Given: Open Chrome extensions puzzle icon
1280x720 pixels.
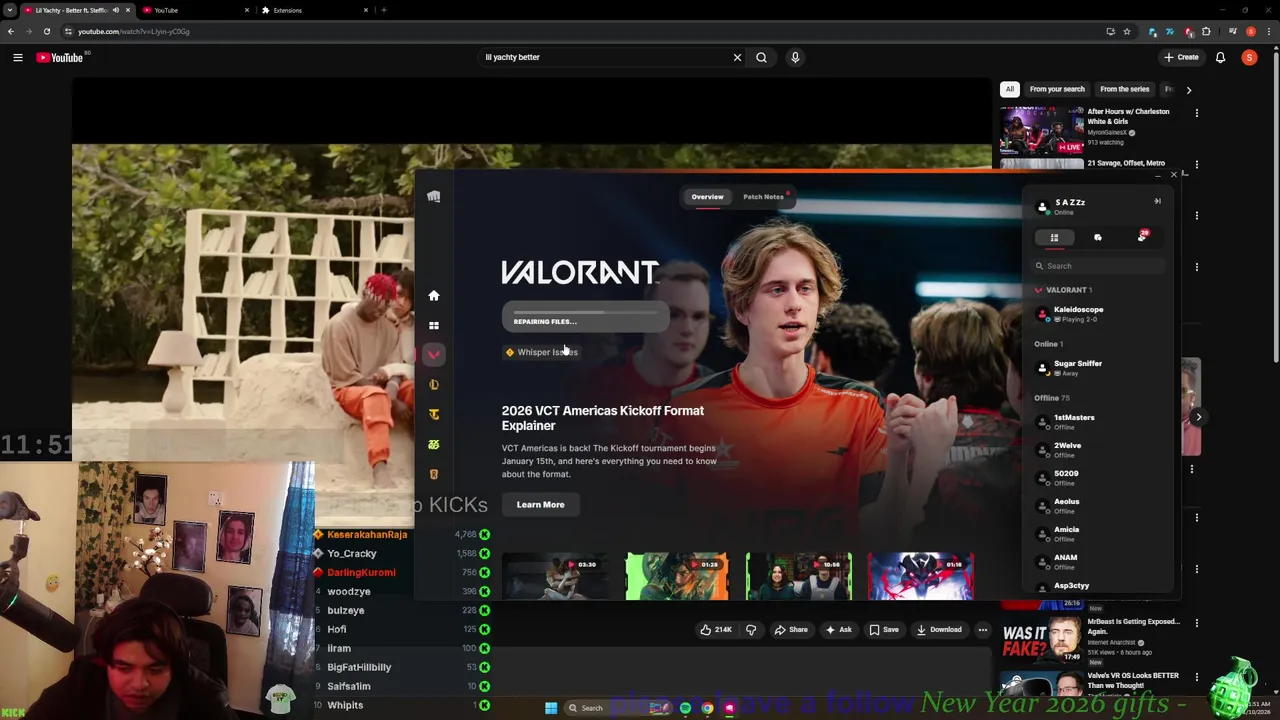Looking at the screenshot, I should tap(1206, 31).
